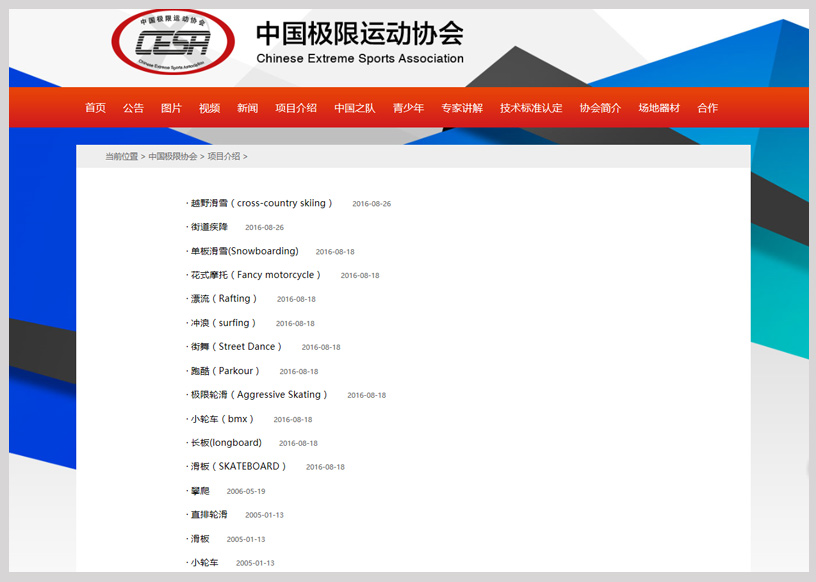Click the Parkour 跑酷 article link

pyautogui.click(x=222, y=370)
